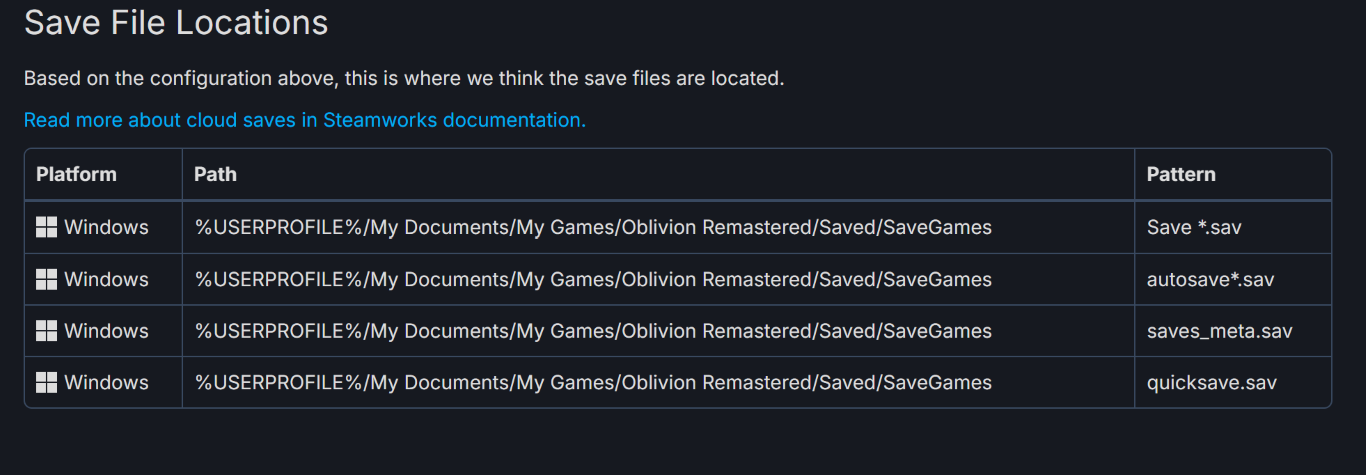Screen dimensions: 1366x475
Task: Click the Windows logo icon in quicksave.sav row
Action: coord(46,383)
